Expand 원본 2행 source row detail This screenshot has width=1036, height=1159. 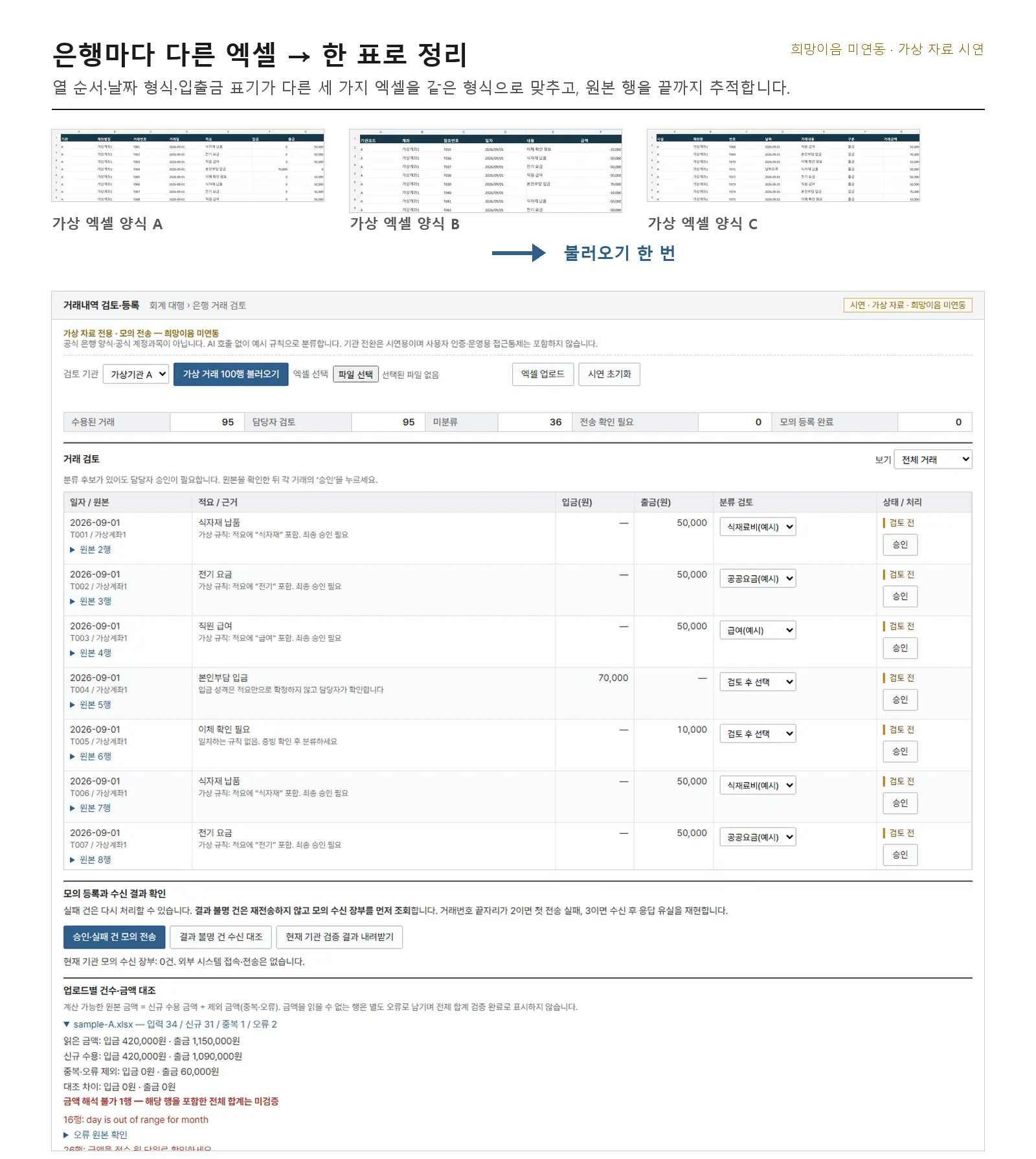pyautogui.click(x=91, y=550)
